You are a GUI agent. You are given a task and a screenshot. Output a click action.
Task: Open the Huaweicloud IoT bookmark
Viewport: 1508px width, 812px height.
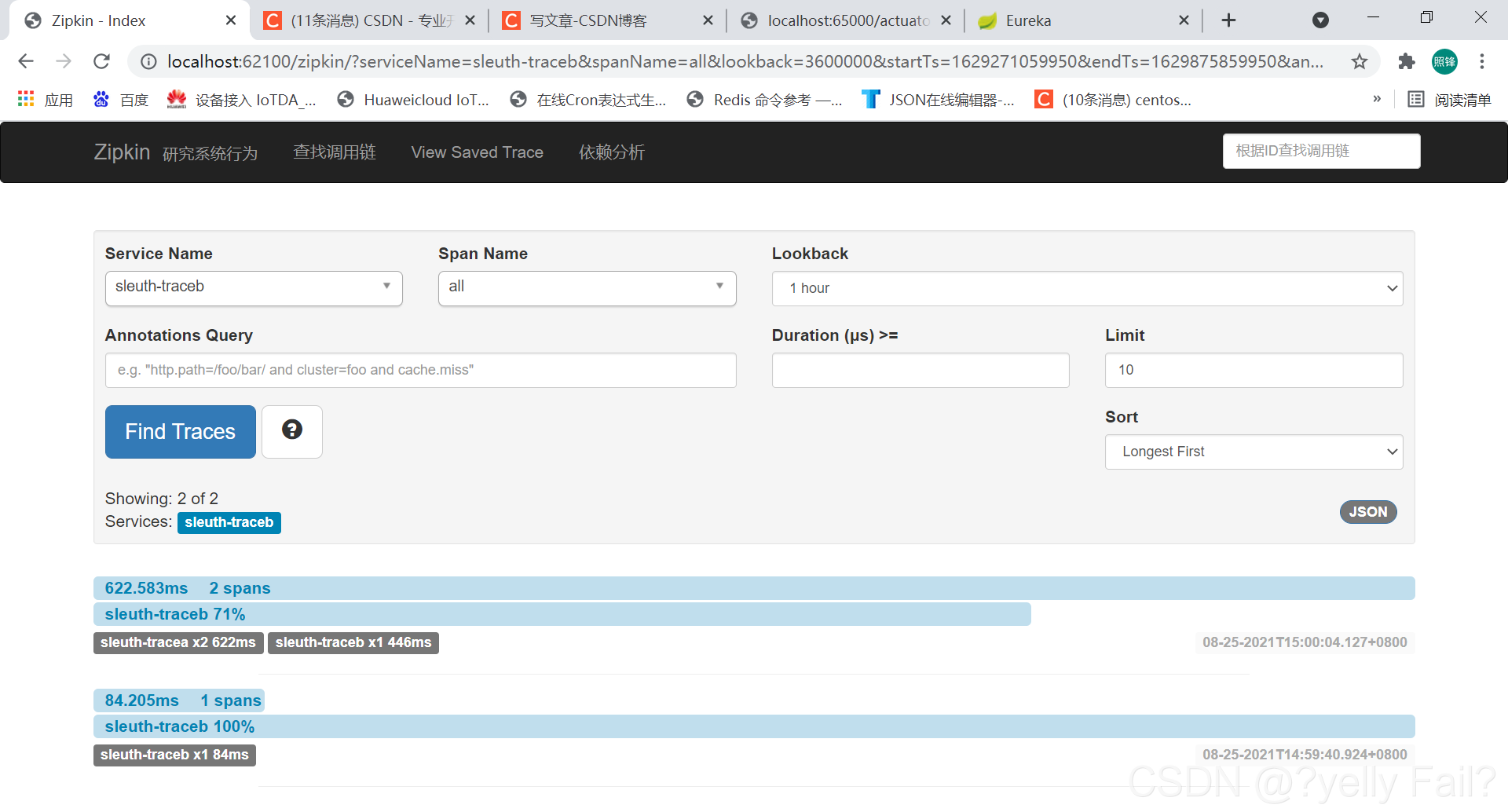point(412,100)
